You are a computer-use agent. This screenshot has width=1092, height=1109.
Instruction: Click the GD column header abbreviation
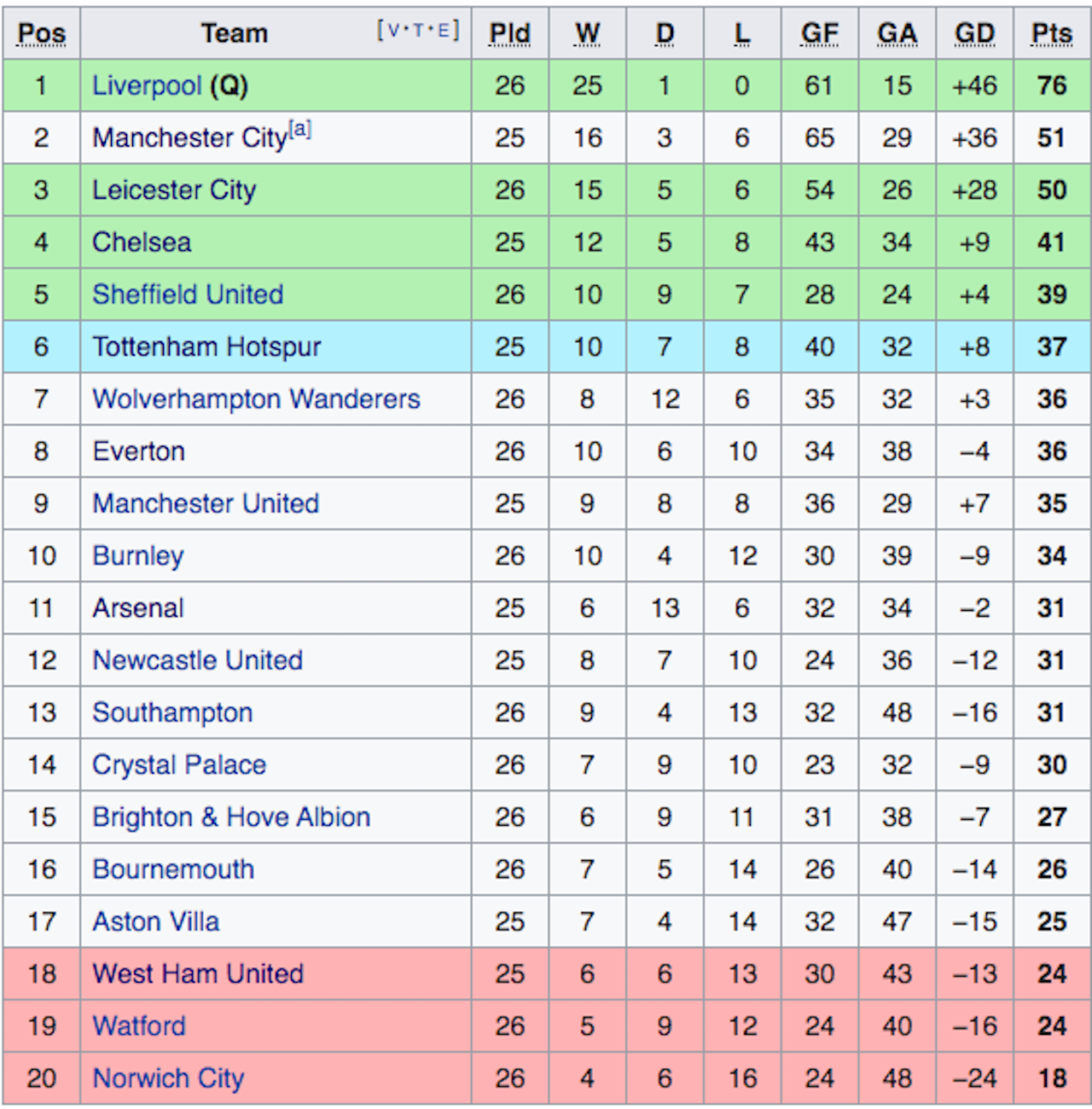(x=974, y=33)
